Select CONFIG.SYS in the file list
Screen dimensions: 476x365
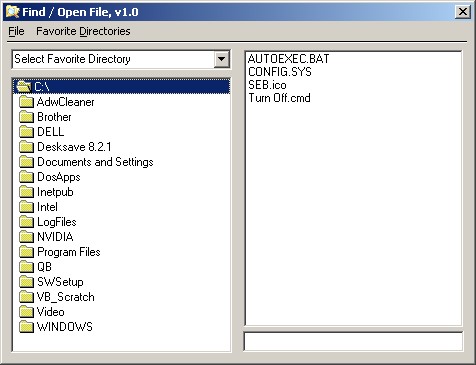(280, 72)
